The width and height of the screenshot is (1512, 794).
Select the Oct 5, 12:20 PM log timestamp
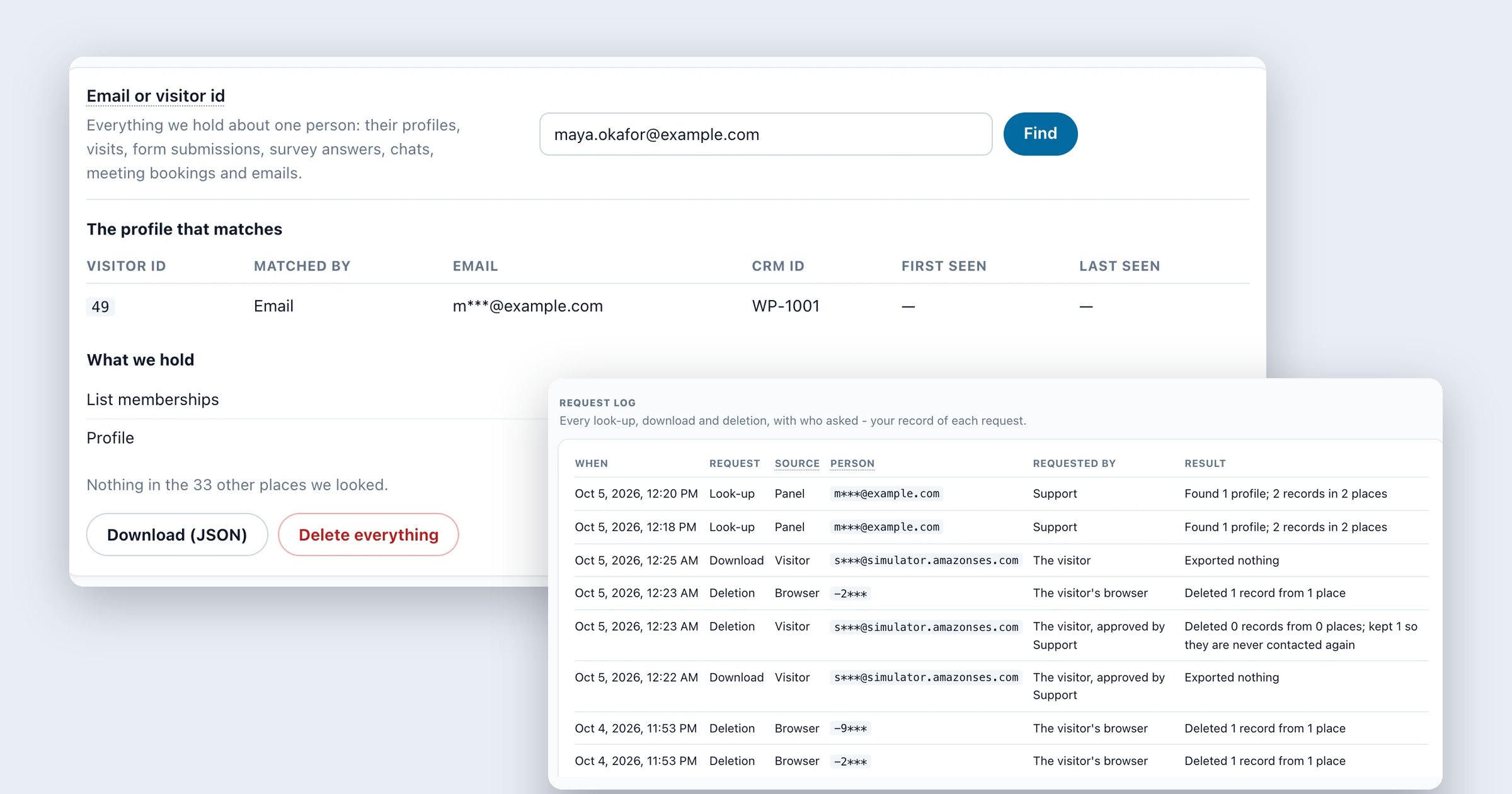636,493
